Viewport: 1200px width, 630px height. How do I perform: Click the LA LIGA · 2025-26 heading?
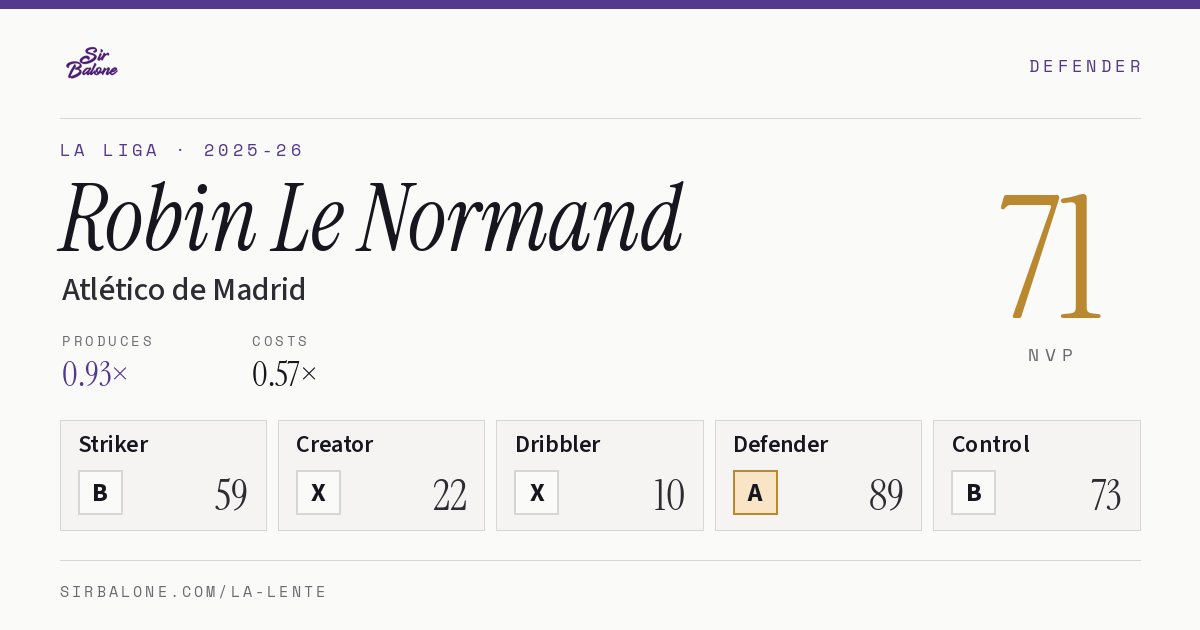coord(181,150)
